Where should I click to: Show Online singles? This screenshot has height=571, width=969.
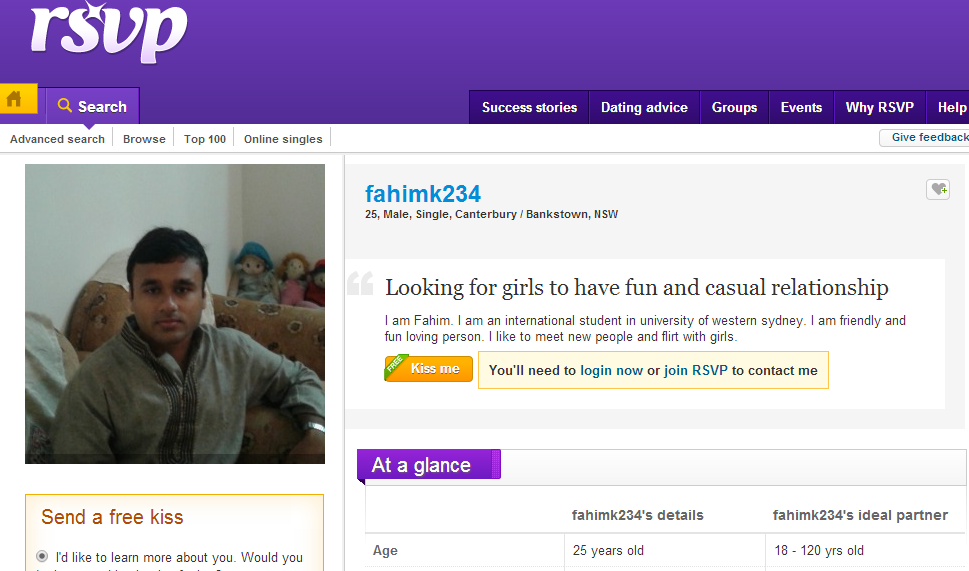click(283, 139)
